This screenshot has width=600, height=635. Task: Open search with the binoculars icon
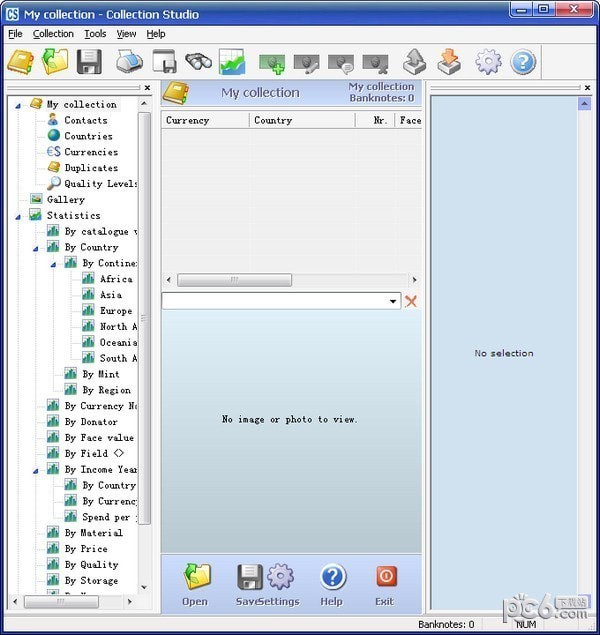pyautogui.click(x=198, y=62)
